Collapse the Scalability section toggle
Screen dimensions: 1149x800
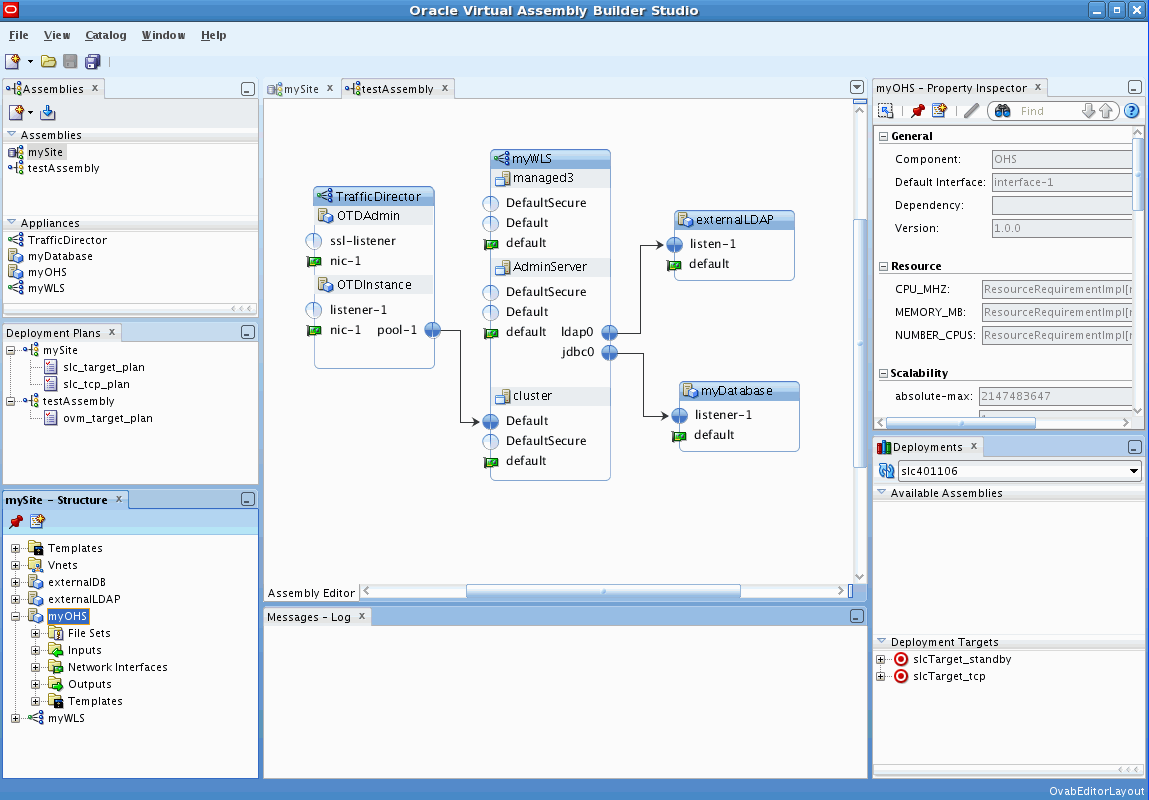click(x=884, y=374)
